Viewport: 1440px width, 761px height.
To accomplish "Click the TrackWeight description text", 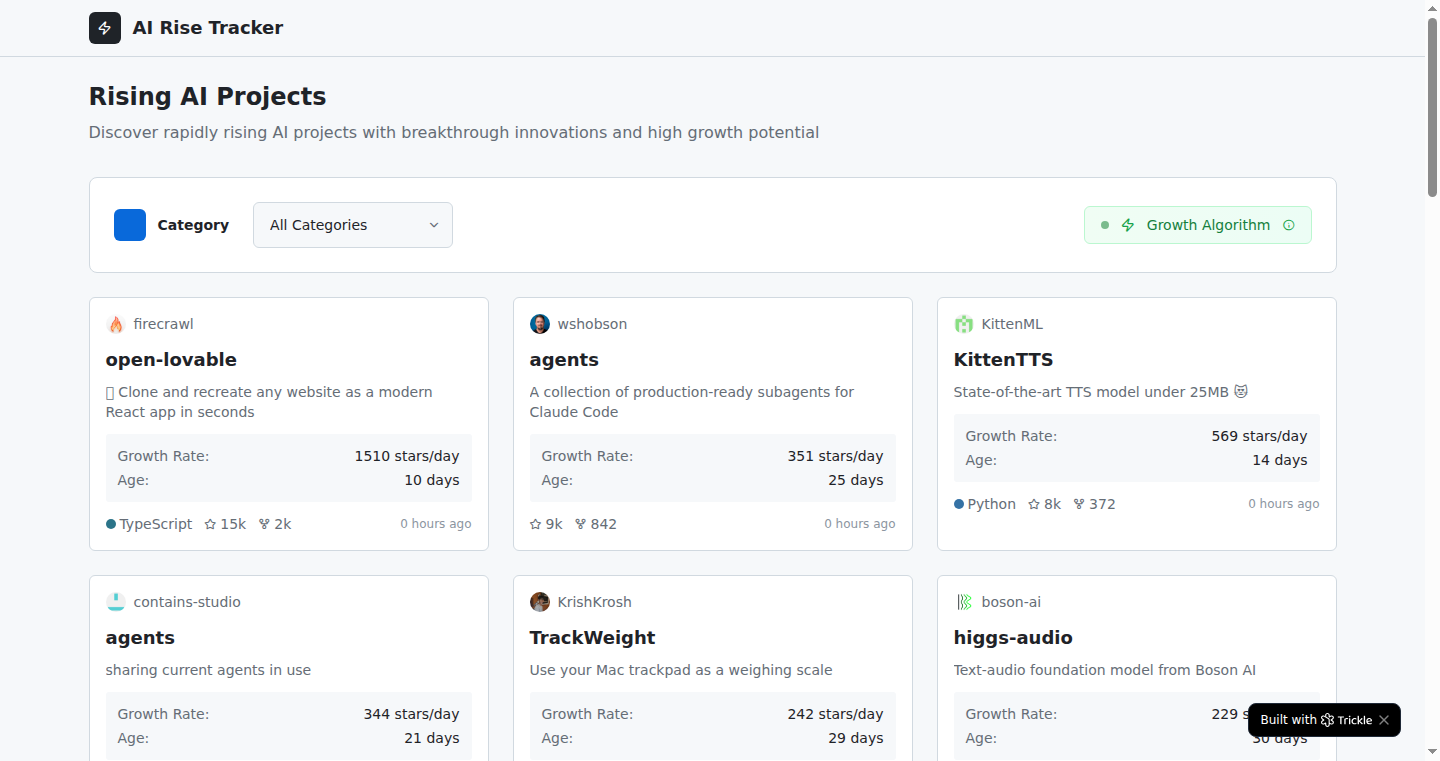I will click(x=681, y=670).
